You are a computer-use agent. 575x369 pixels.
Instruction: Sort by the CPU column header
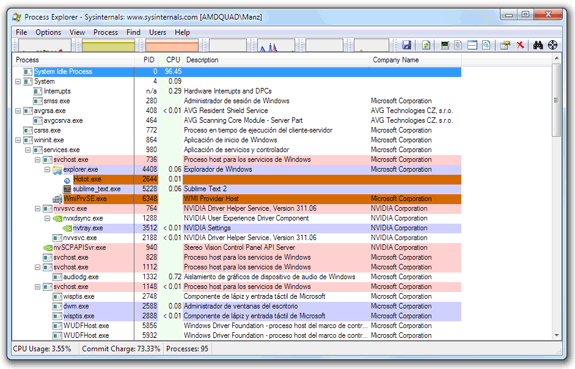coord(171,60)
